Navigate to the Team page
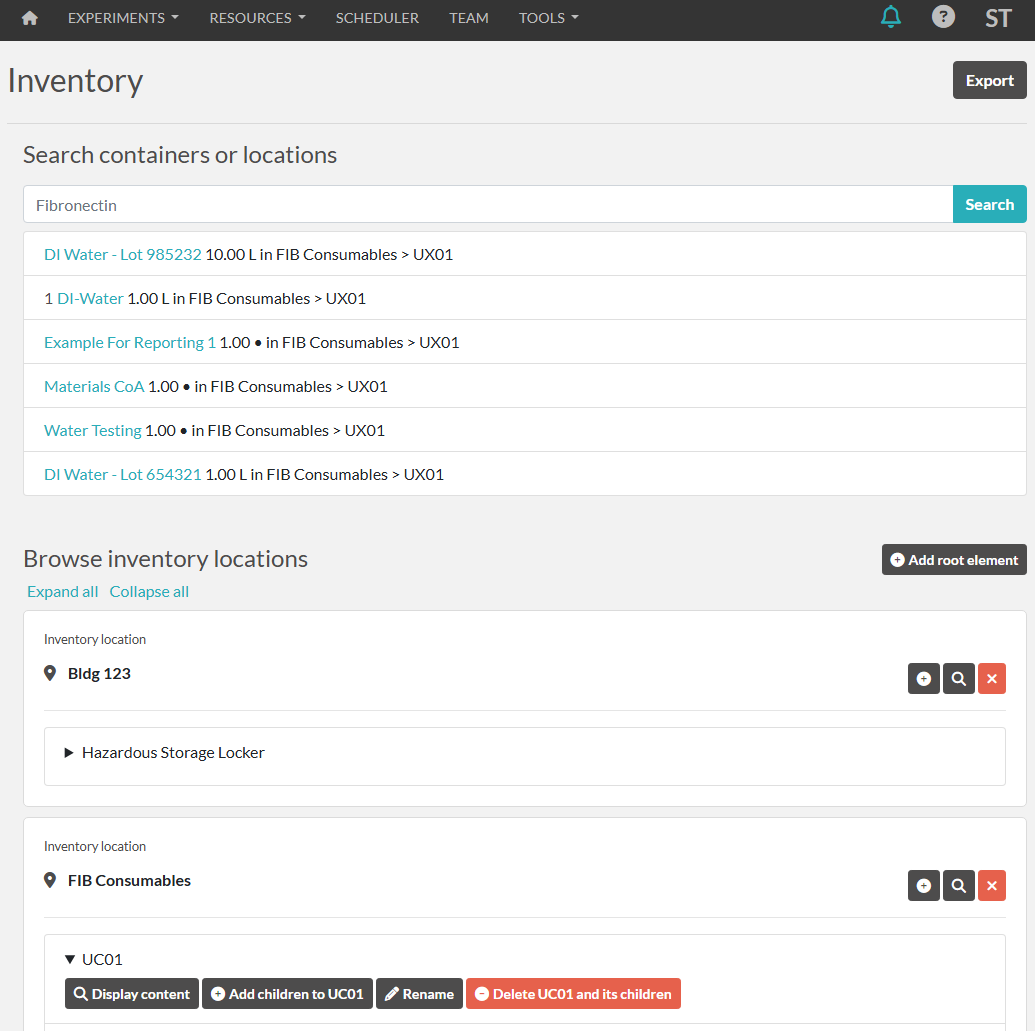Viewport: 1035px width, 1031px height. pos(469,18)
